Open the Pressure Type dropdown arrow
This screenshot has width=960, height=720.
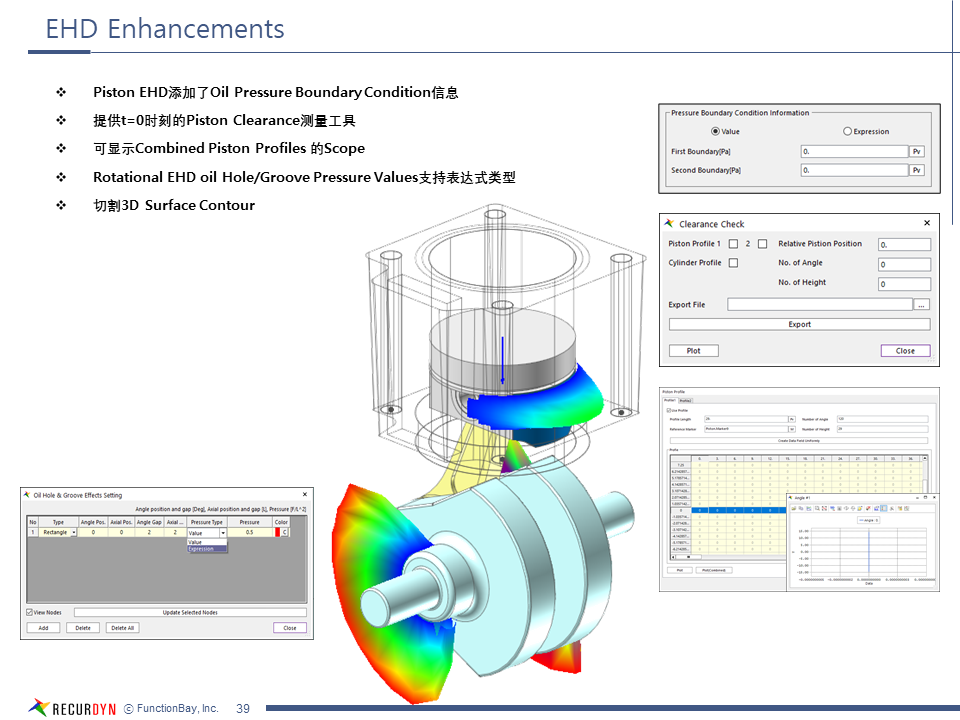pyautogui.click(x=223, y=533)
